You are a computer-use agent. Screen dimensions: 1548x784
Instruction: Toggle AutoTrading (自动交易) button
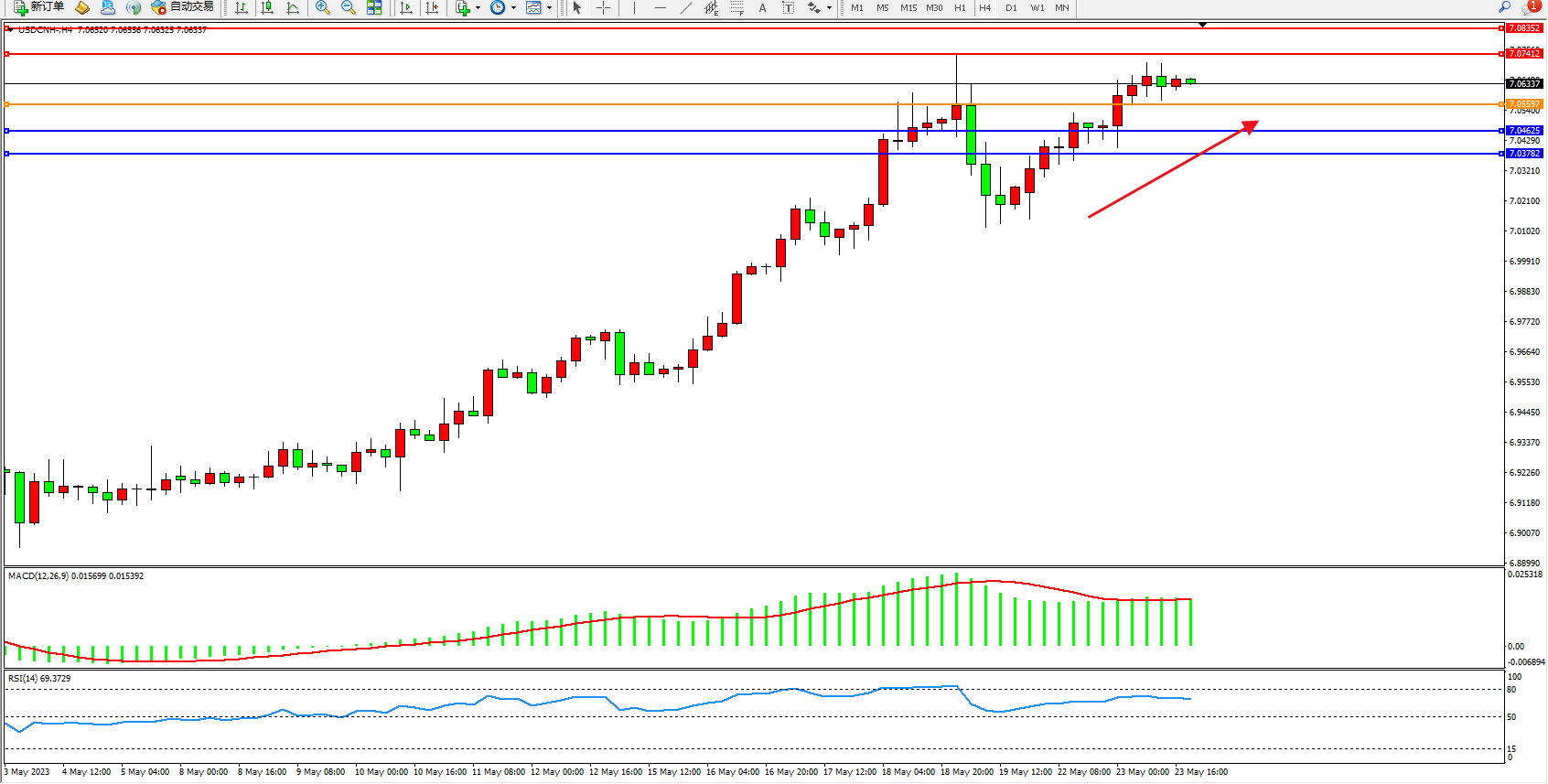coord(182,7)
